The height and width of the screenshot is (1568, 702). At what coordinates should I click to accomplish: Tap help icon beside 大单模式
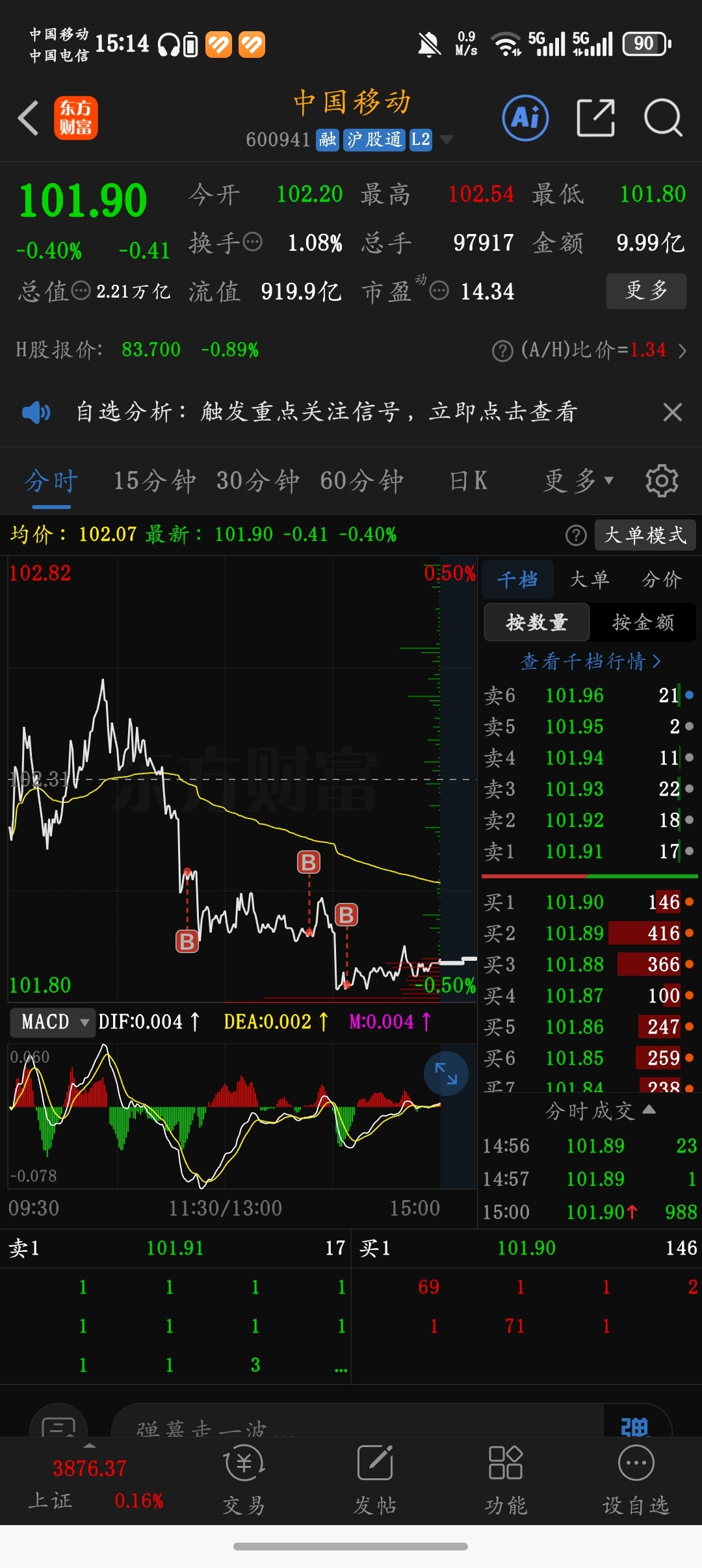click(x=576, y=535)
